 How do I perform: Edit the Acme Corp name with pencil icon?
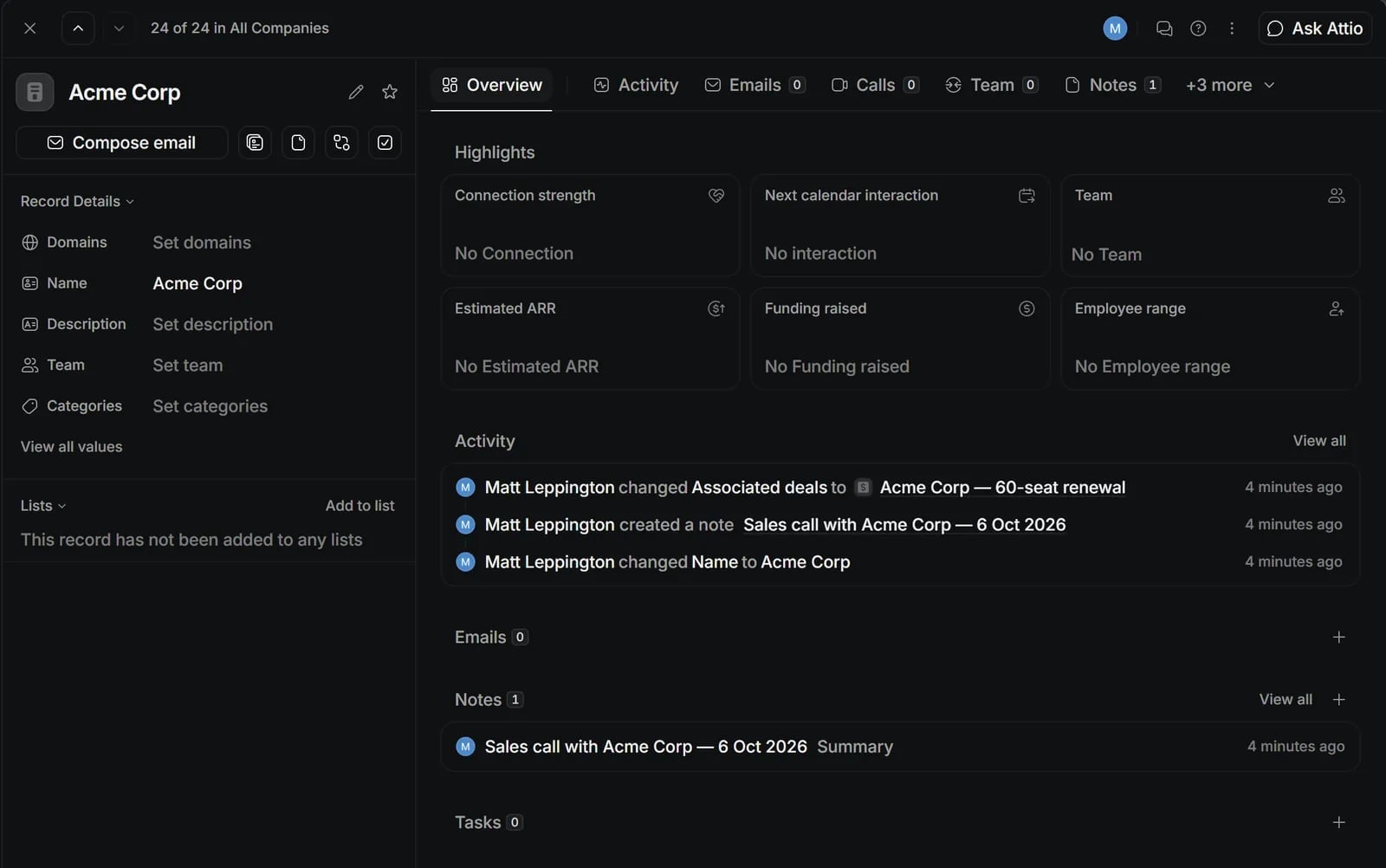(356, 92)
